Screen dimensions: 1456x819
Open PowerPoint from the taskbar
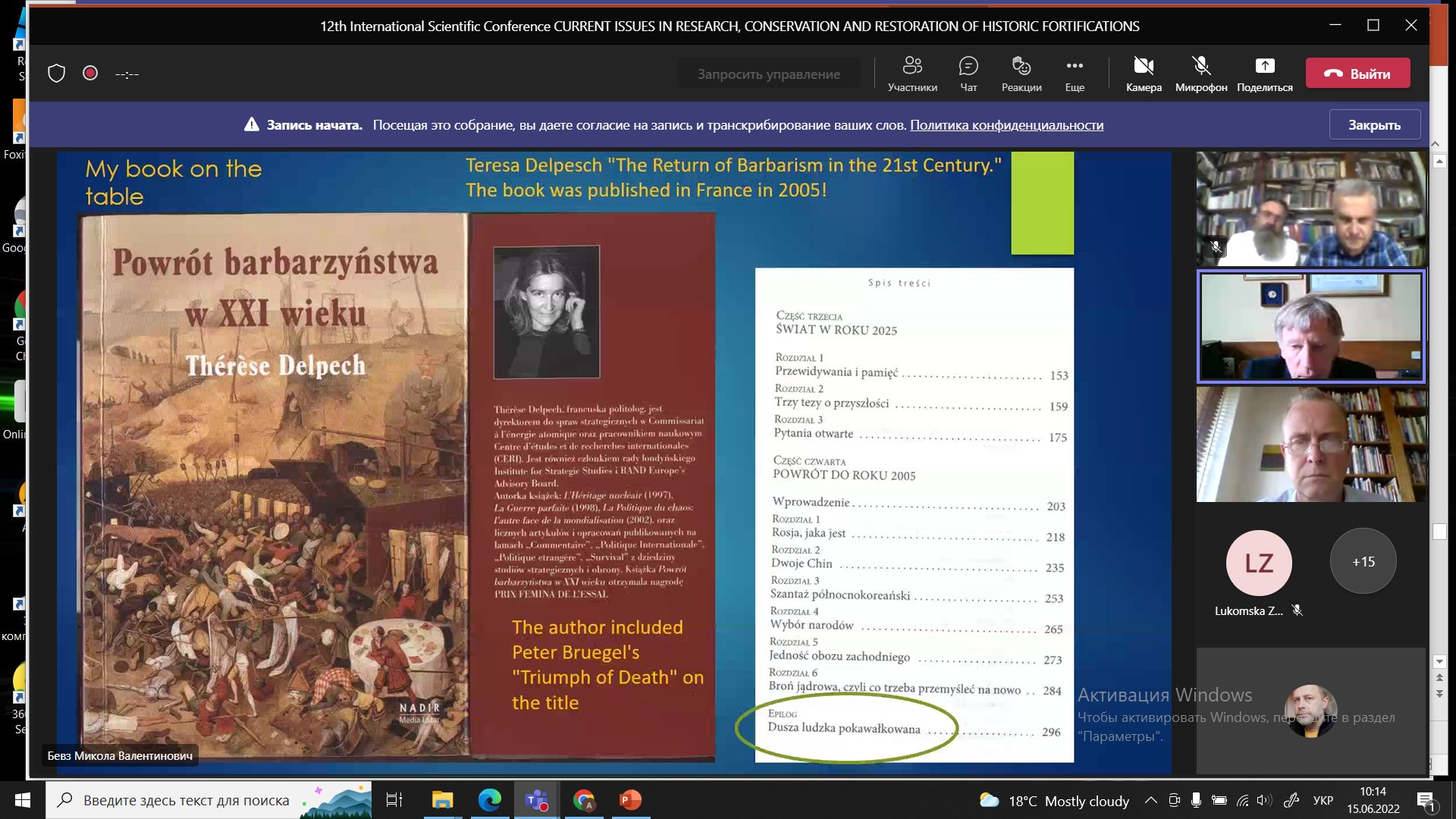pos(630,800)
